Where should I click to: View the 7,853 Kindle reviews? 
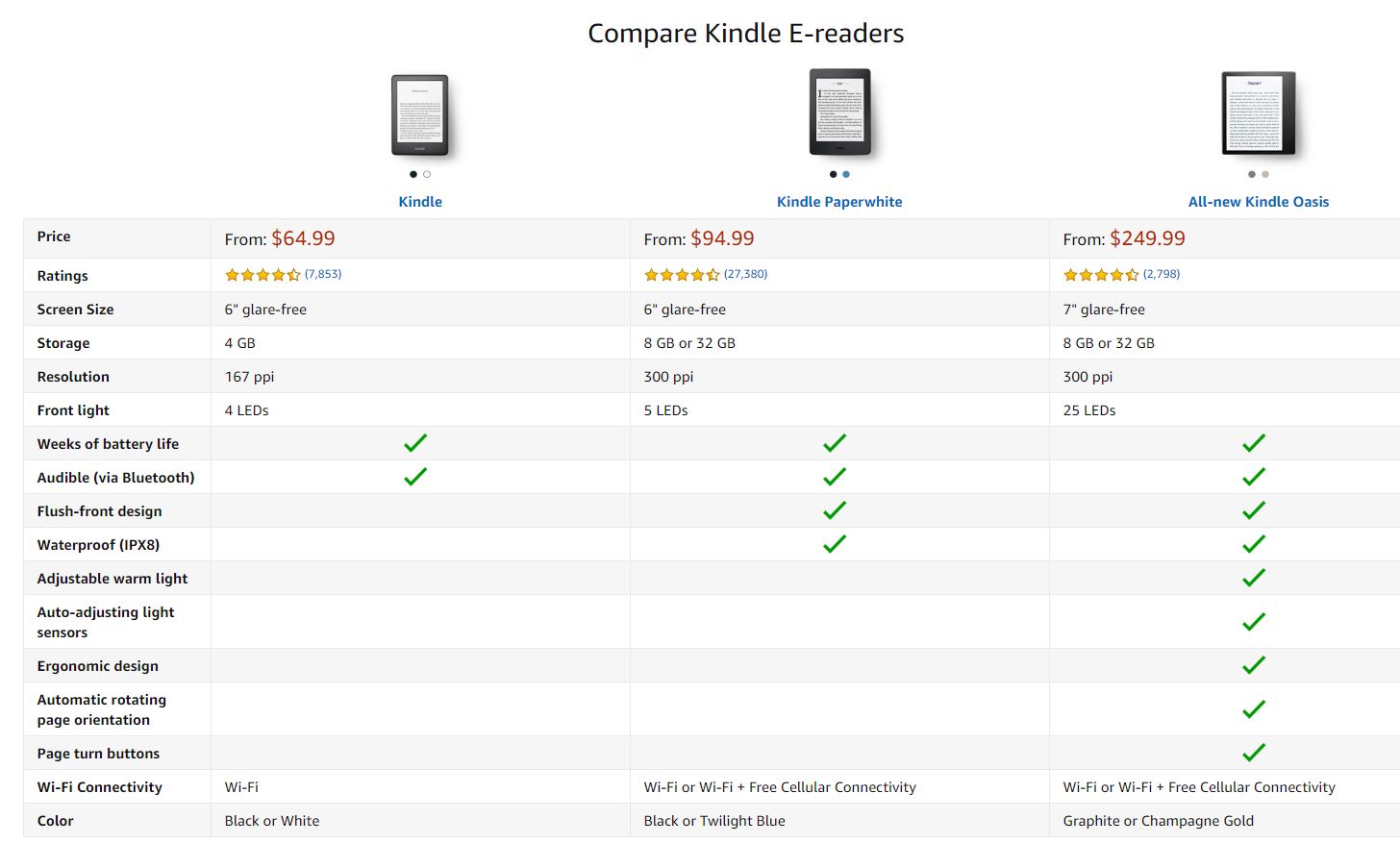click(x=323, y=274)
